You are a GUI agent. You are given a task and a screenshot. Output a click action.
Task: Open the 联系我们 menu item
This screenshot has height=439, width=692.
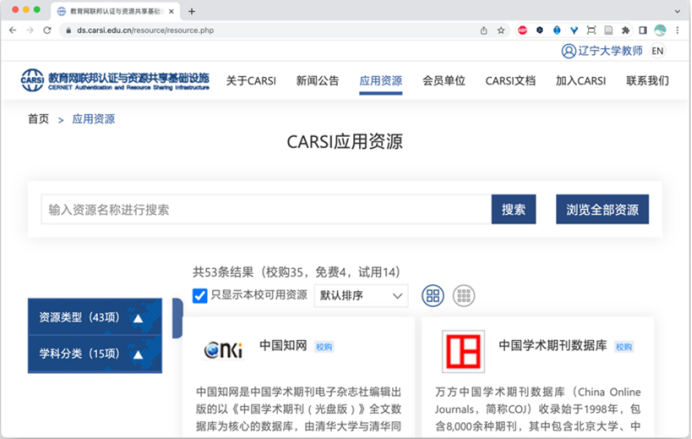[x=647, y=81]
